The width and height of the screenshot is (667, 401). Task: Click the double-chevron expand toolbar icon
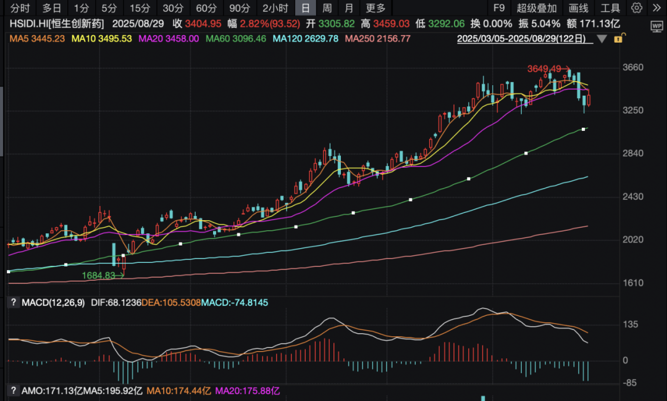(657, 8)
